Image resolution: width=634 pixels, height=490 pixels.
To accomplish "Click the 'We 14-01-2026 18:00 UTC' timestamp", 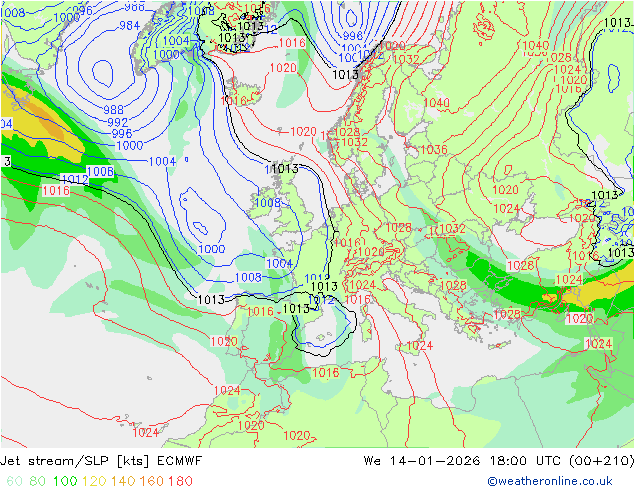I will [x=462, y=461].
